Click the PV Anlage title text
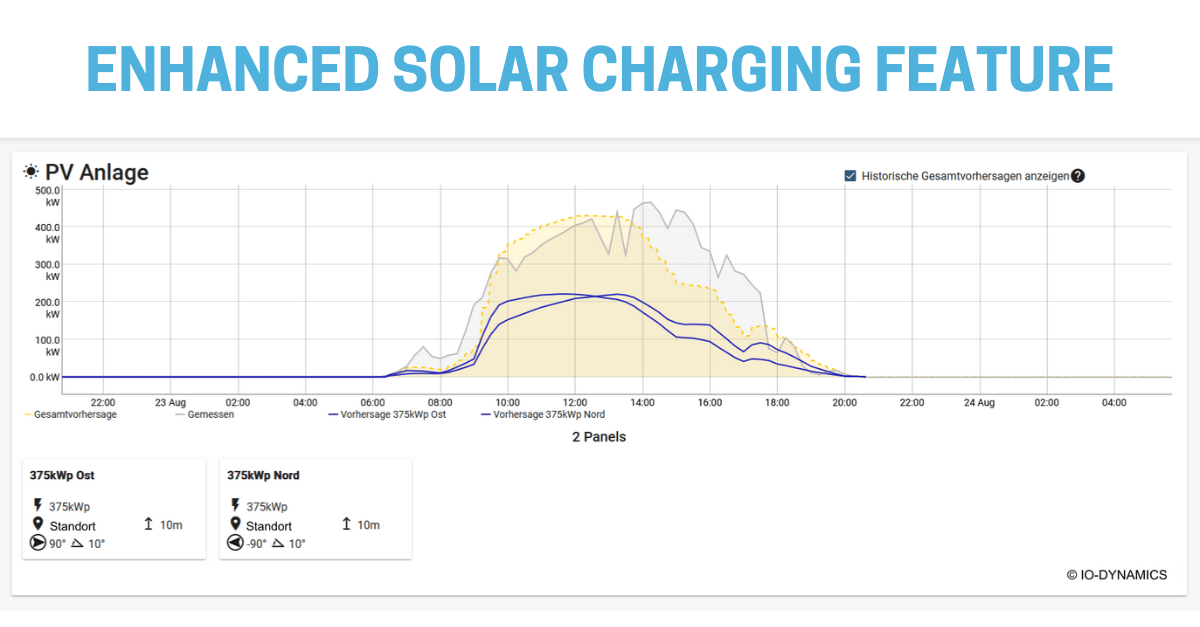The height and width of the screenshot is (627, 1200). [96, 171]
